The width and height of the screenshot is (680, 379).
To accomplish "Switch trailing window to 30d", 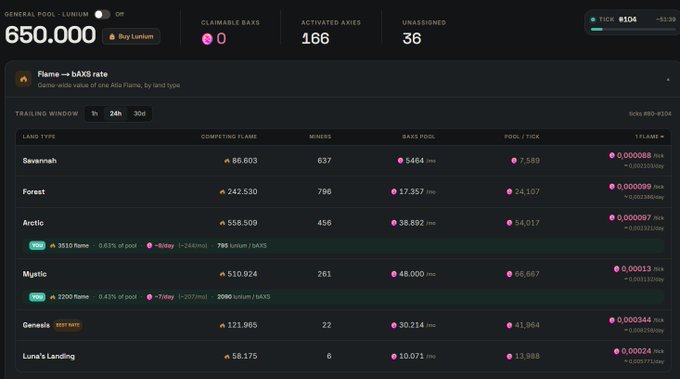I will click(139, 114).
